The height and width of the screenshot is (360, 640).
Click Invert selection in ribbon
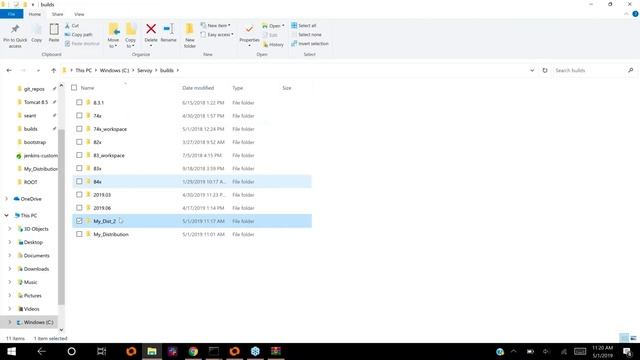310,44
